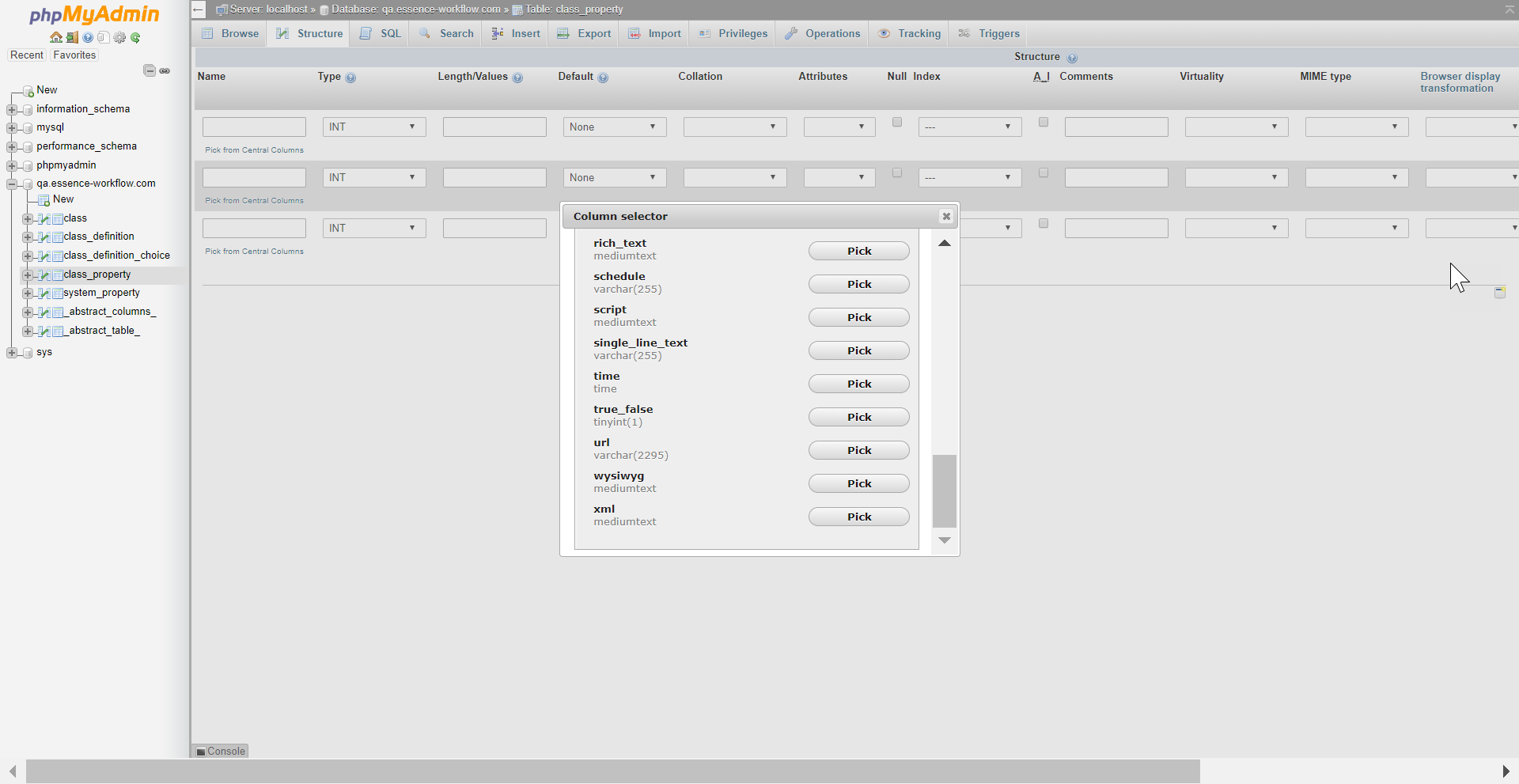Check the Null checkbox on the first column row

[x=896, y=122]
